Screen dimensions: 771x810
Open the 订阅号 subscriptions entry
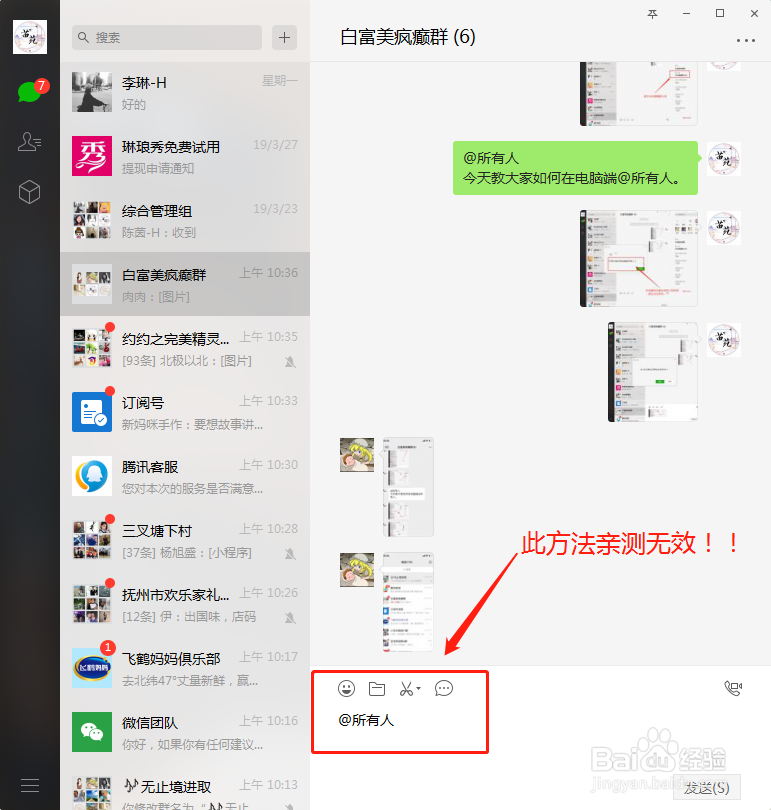pyautogui.click(x=185, y=412)
